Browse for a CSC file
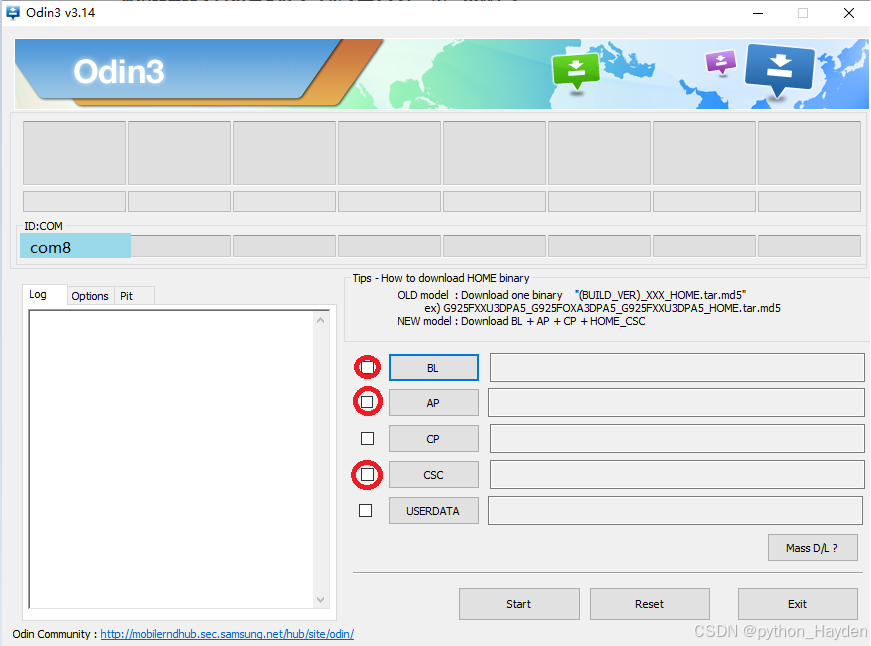 tap(433, 475)
